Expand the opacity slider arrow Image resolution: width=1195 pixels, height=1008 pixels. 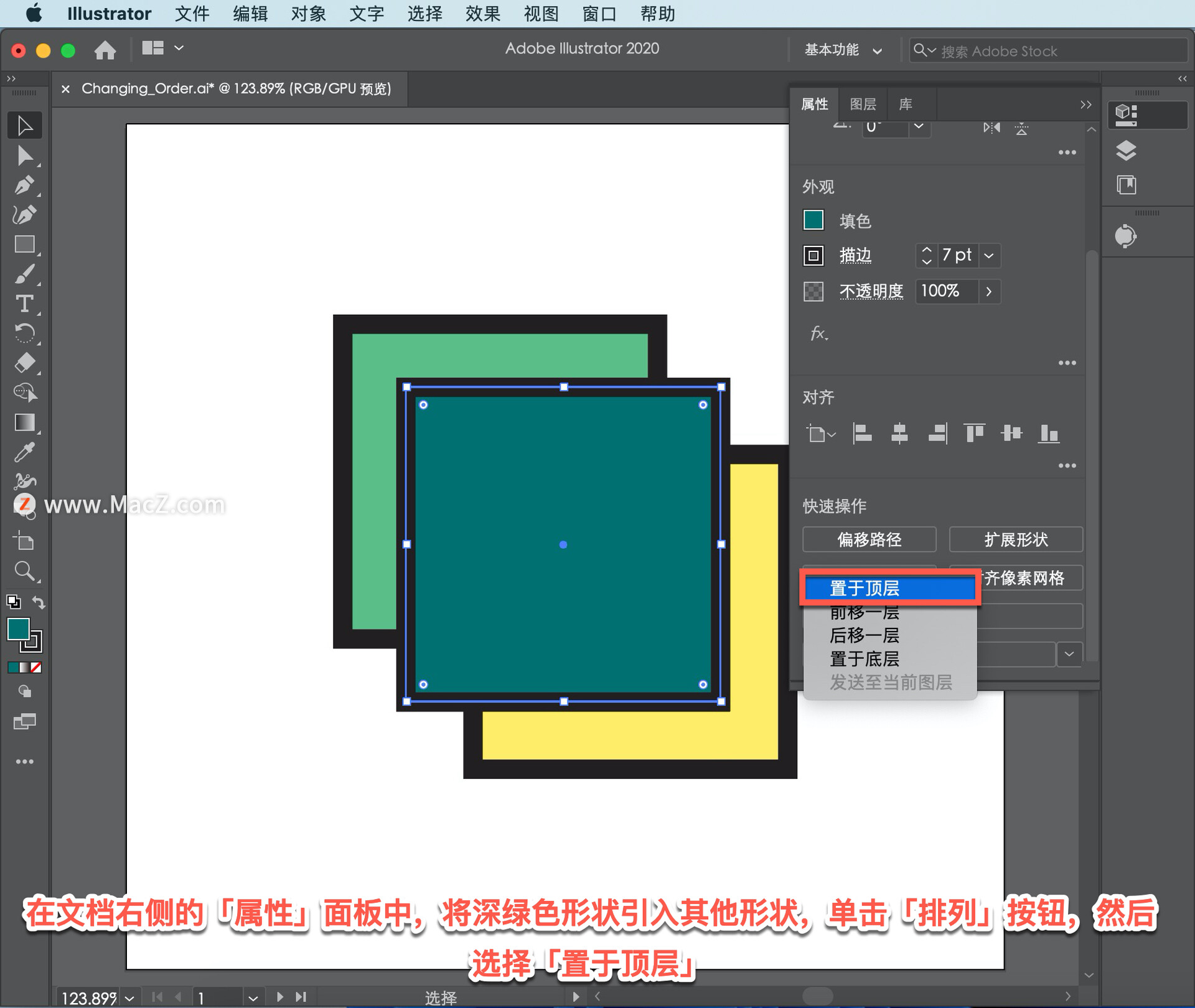coord(989,291)
